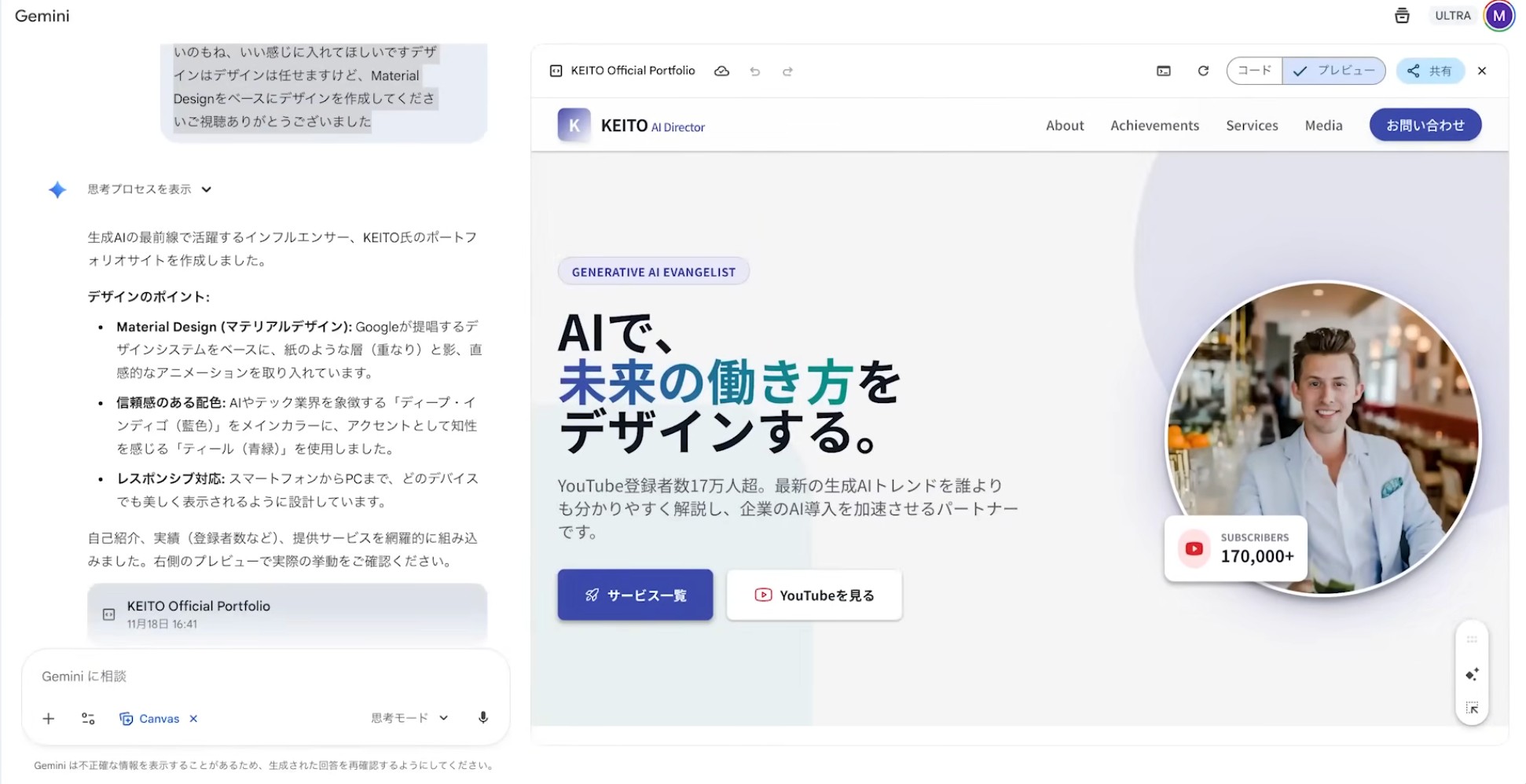
Task: Click the 170,000+ subscribers count
Action: [1257, 556]
